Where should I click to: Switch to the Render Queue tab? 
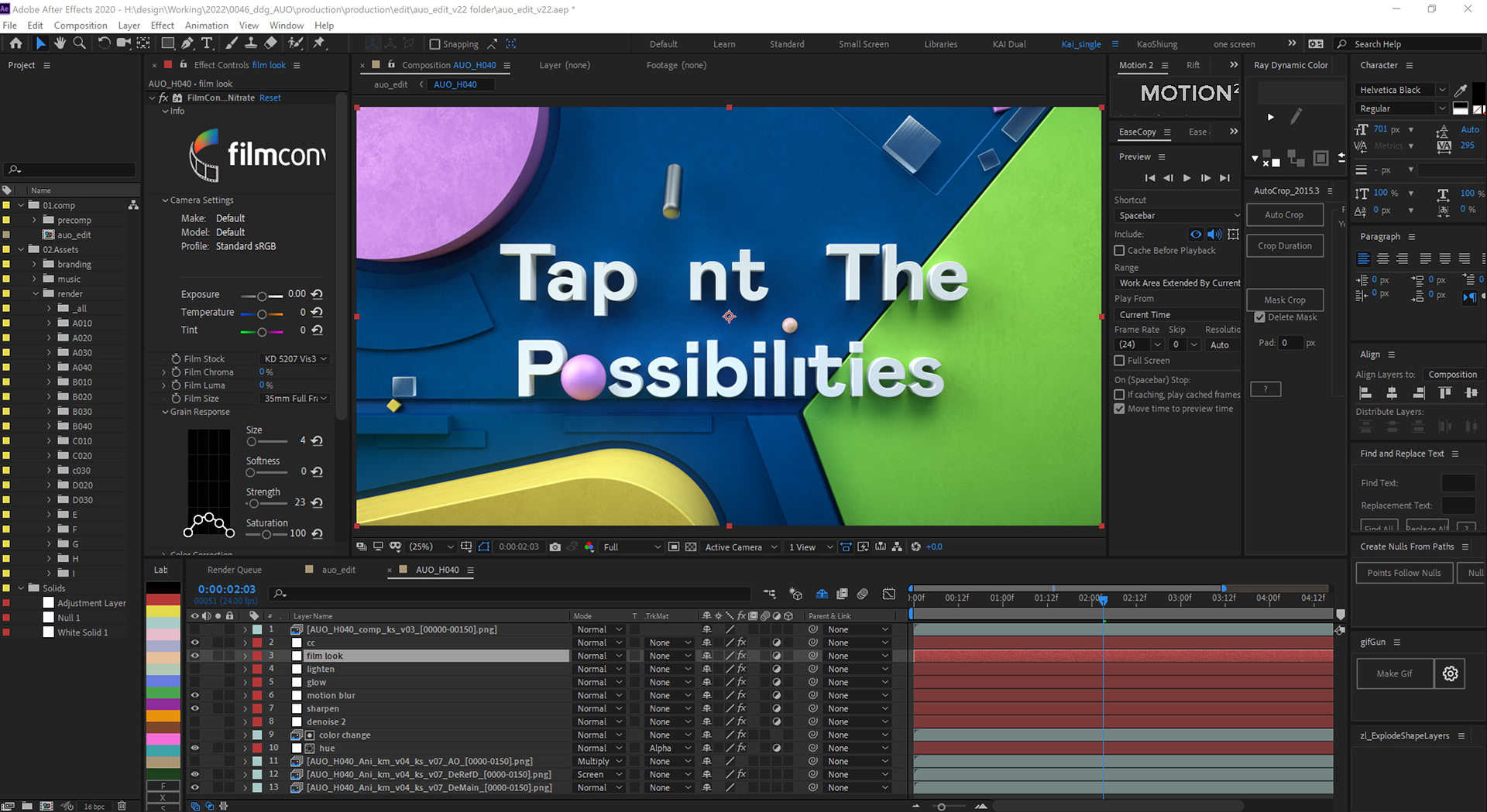(x=235, y=570)
